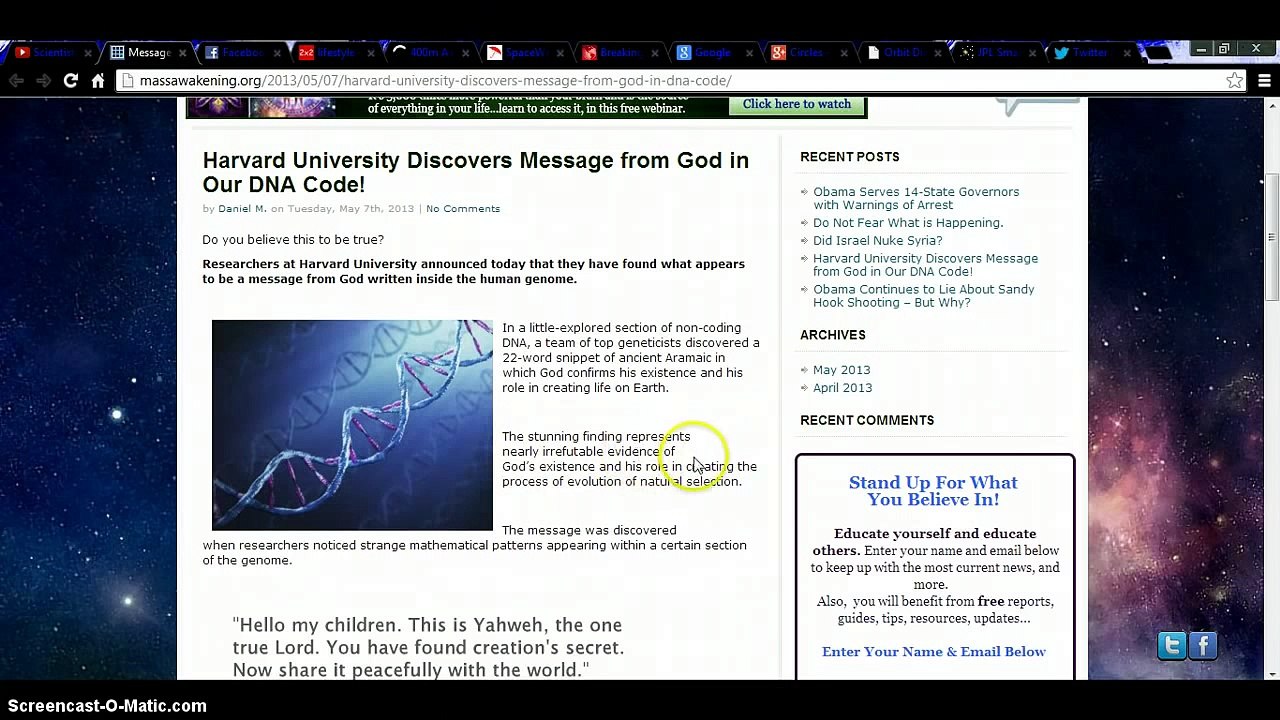Open sidebar 'Harvard University Discovers Message' post link

pyautogui.click(x=925, y=265)
